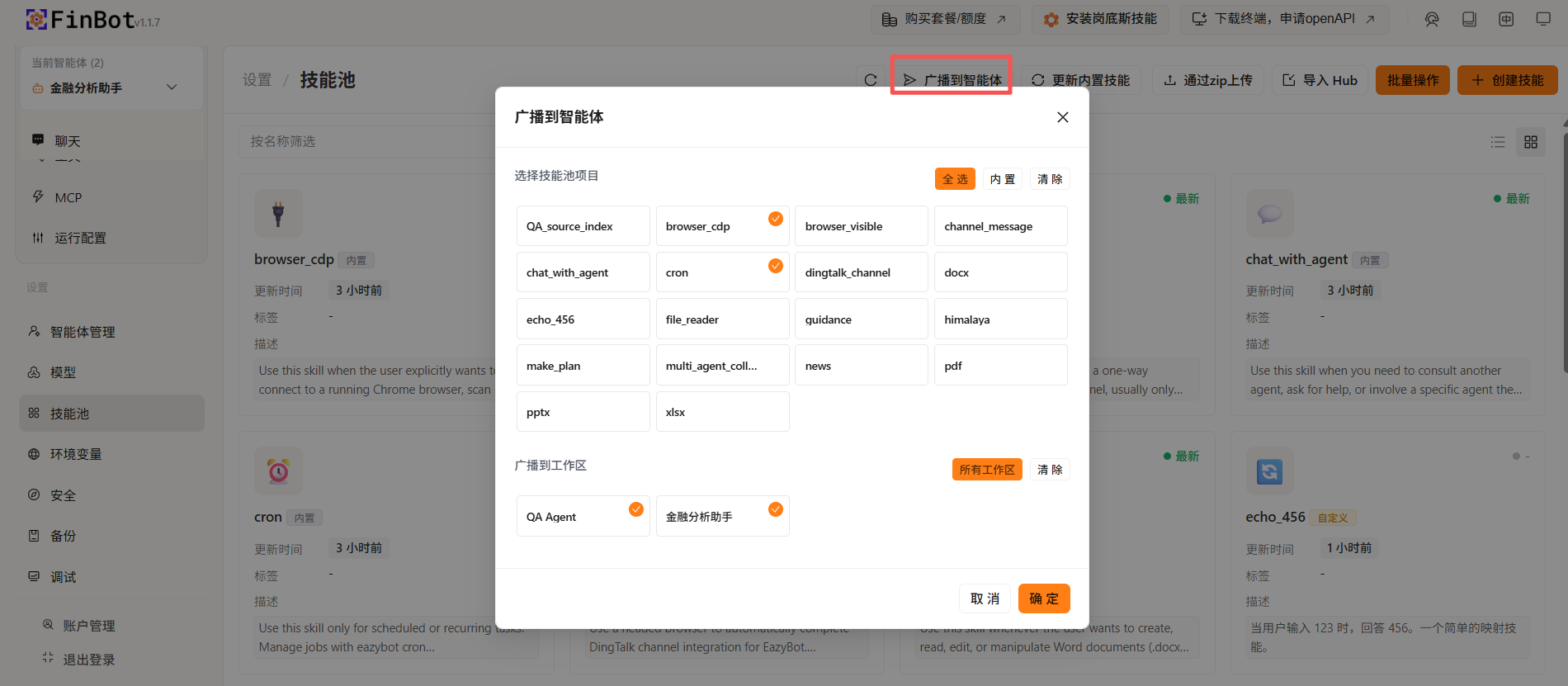Click 全选 to select all skills
This screenshot has width=1568, height=686.
pyautogui.click(x=955, y=179)
